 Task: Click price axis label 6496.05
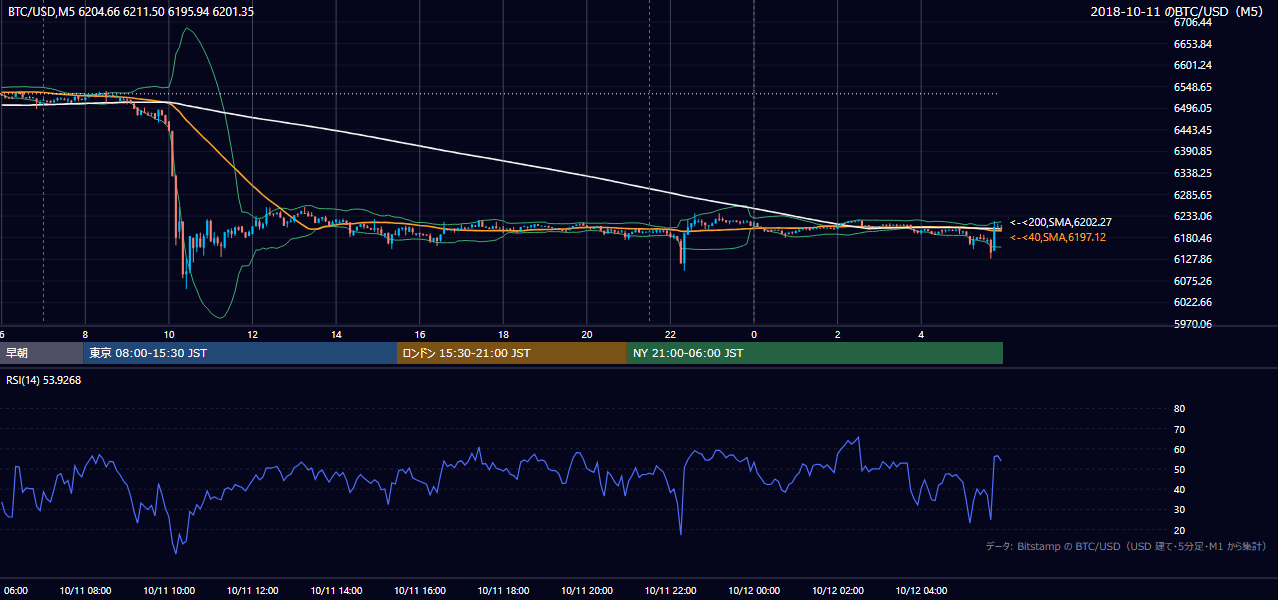(x=1193, y=108)
